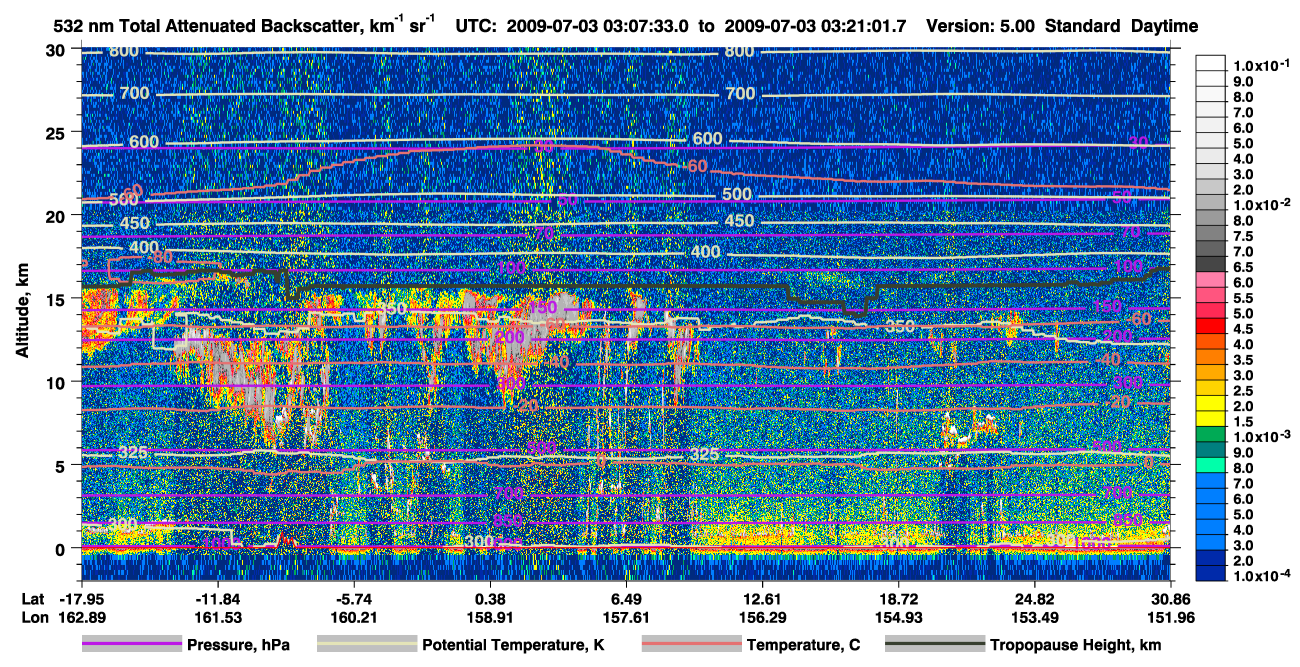Click the longitude value '161.53'
The height and width of the screenshot is (667, 1300).
216,618
